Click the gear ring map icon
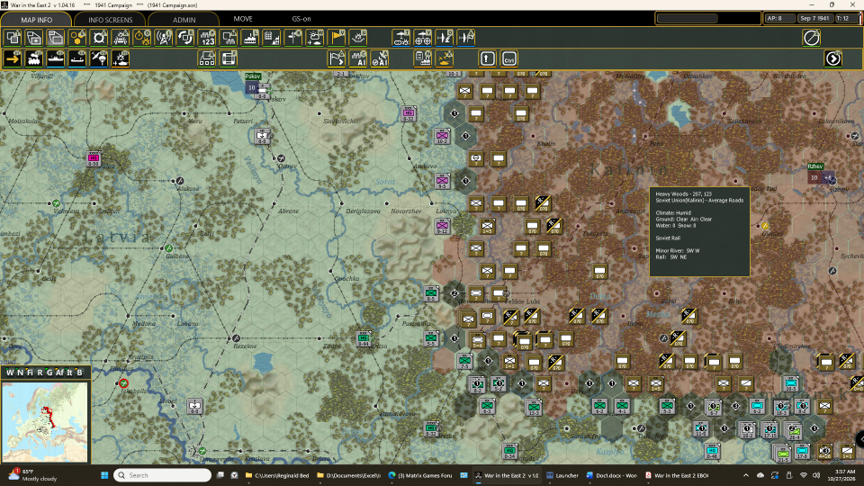The image size is (864, 486). point(99,38)
